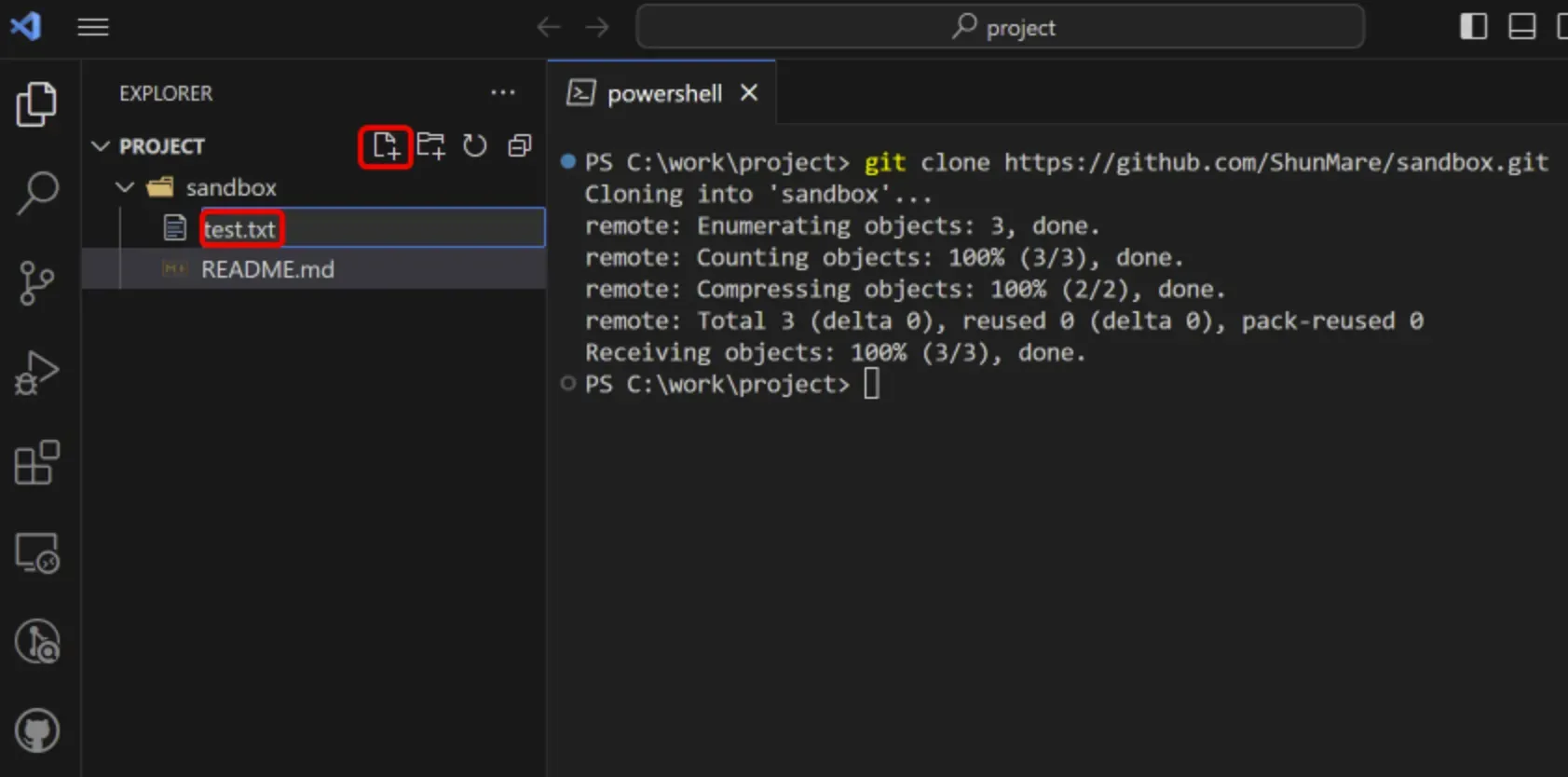Collapse all folders in Explorer
The height and width of the screenshot is (777, 1568).
click(x=519, y=146)
